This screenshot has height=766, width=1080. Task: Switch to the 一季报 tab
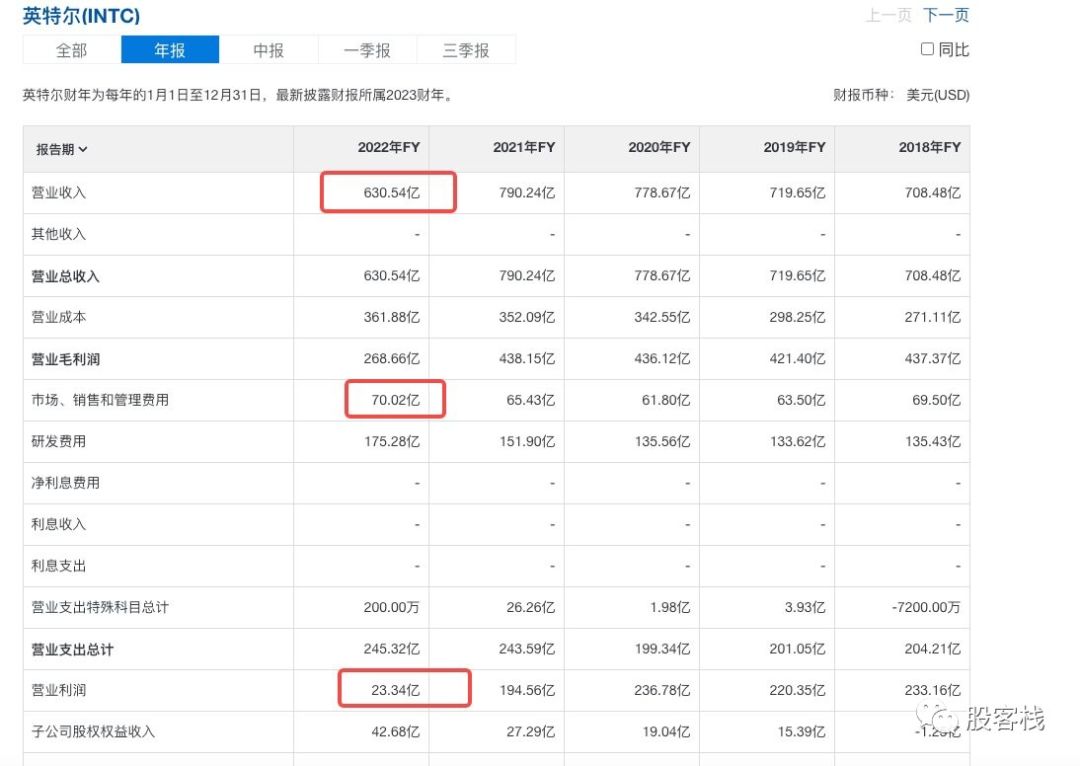[367, 50]
